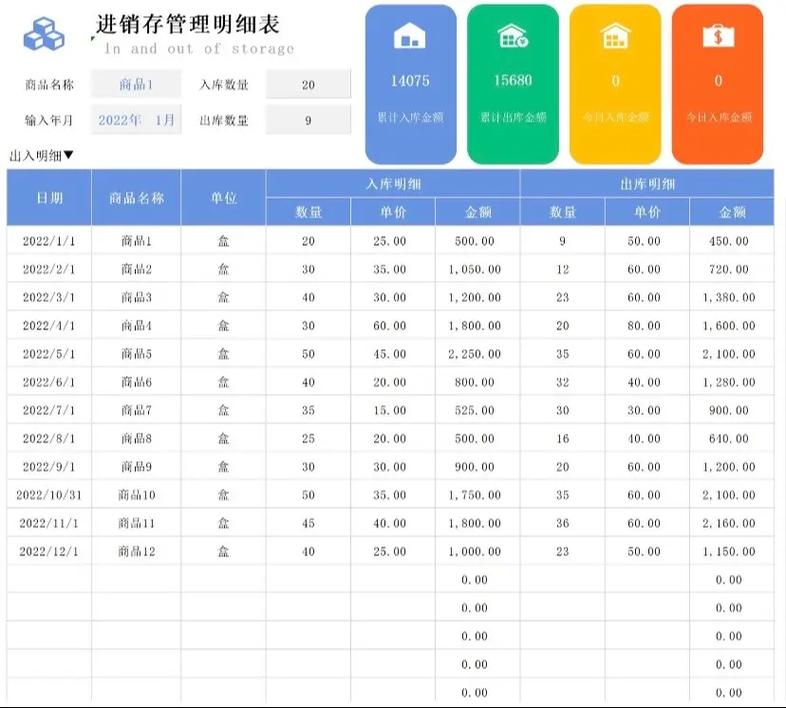This screenshot has width=786, height=708.
Task: Click the 累计出库金额 label in green card
Action: (513, 117)
